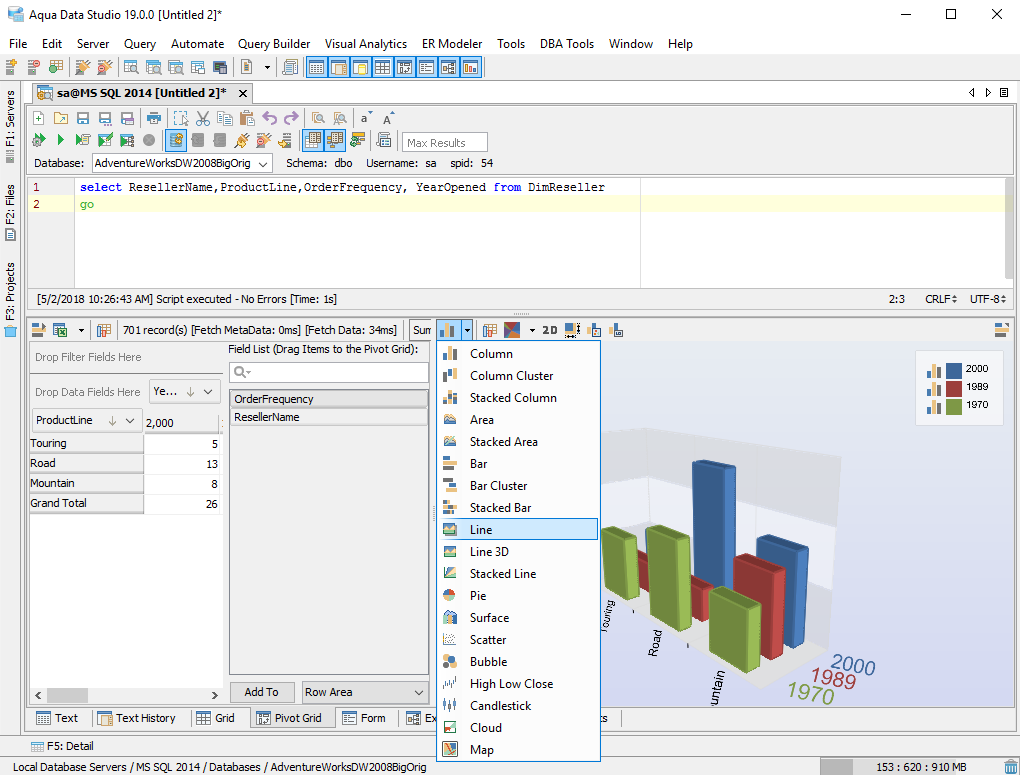Expand the ProductLine field dropdown chevron
Viewport: 1020px width, 775px height.
pyautogui.click(x=129, y=420)
